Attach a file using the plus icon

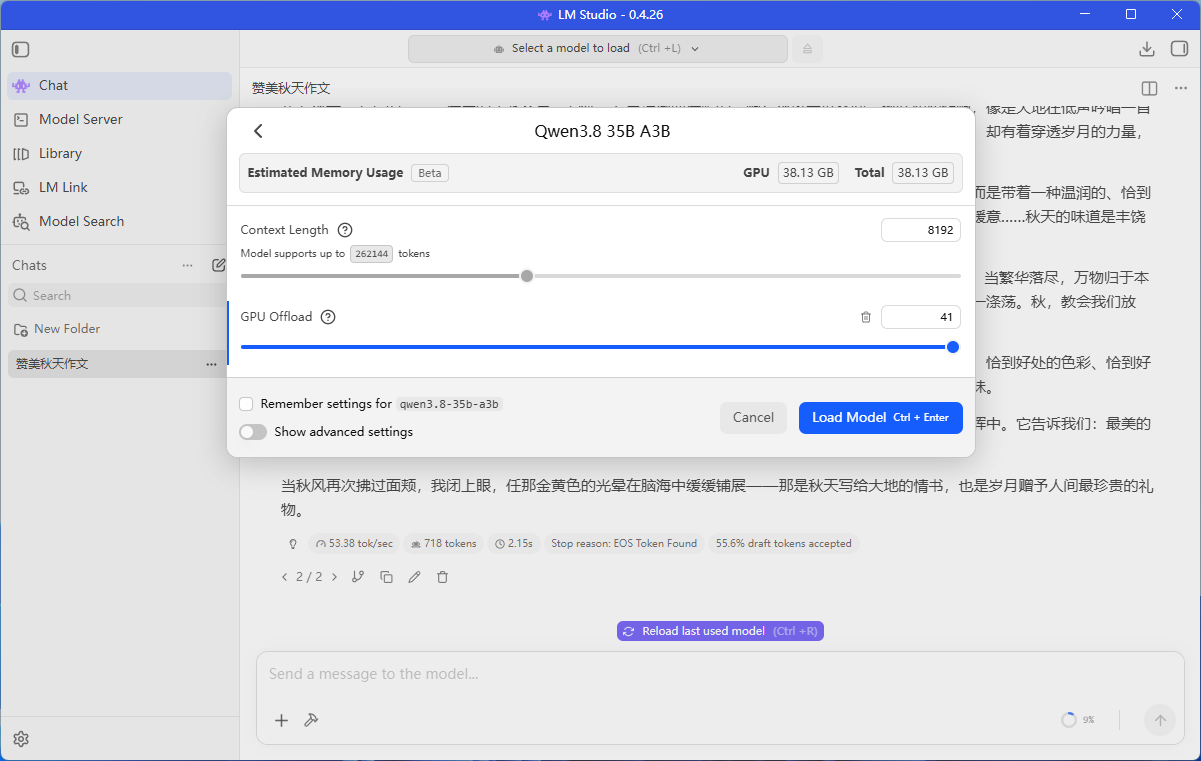click(x=281, y=720)
